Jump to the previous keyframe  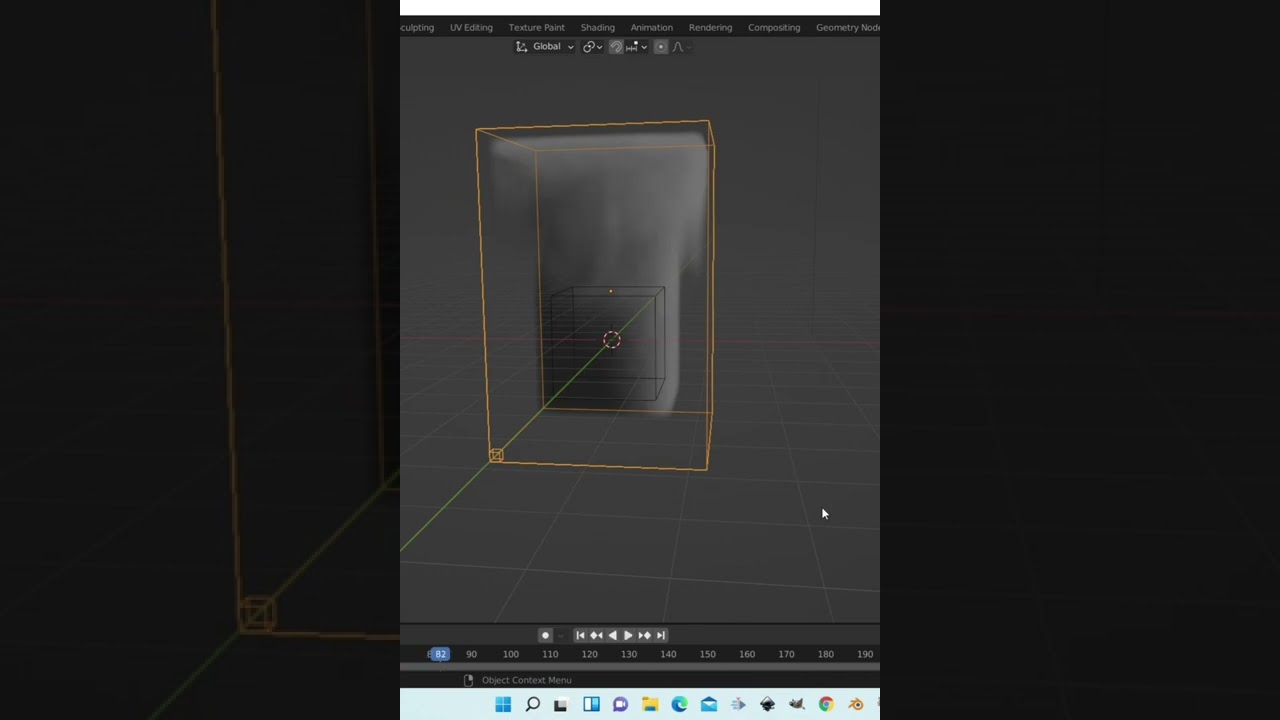pyautogui.click(x=596, y=635)
